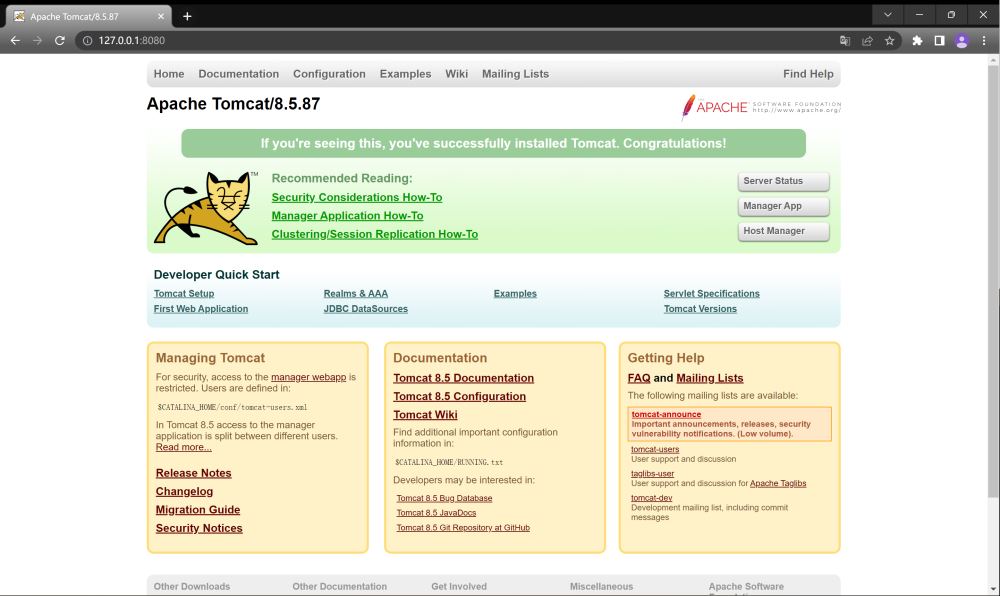Open Configuration in the navigation bar
This screenshot has width=1000, height=596.
329,74
